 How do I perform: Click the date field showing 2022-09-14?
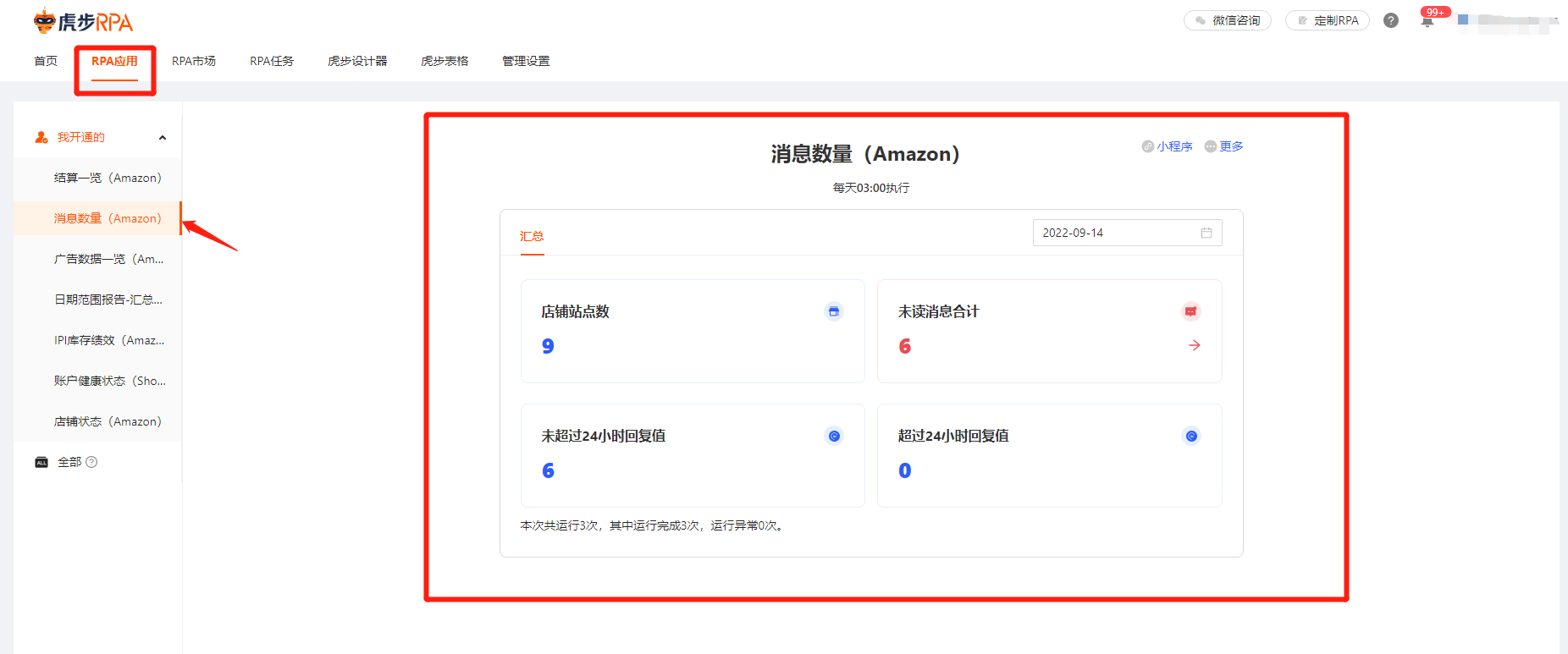pyautogui.click(x=1127, y=233)
